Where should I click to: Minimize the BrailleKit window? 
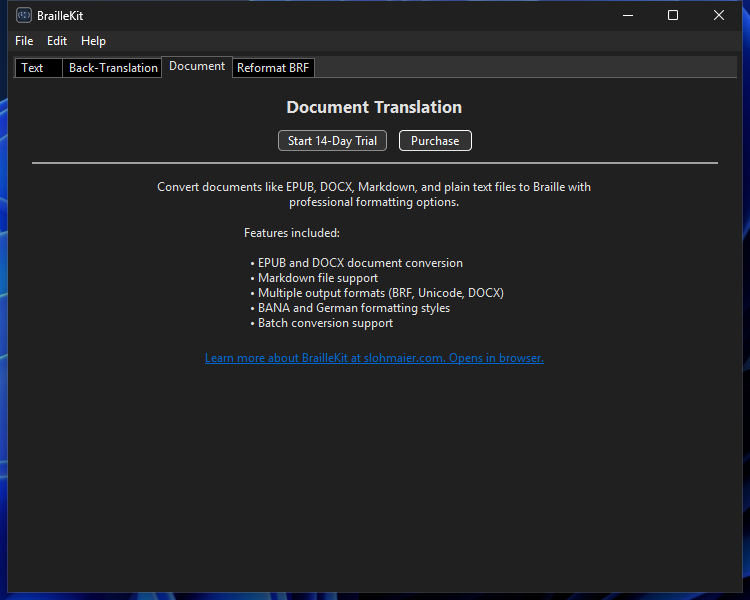point(628,15)
